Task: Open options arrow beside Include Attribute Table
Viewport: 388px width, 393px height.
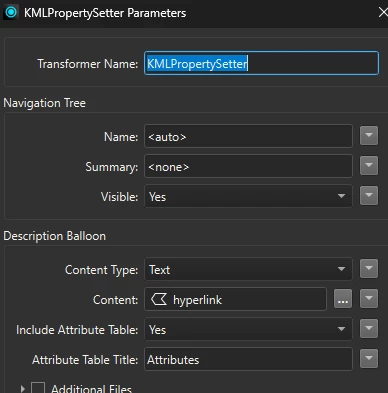Action: 369,329
